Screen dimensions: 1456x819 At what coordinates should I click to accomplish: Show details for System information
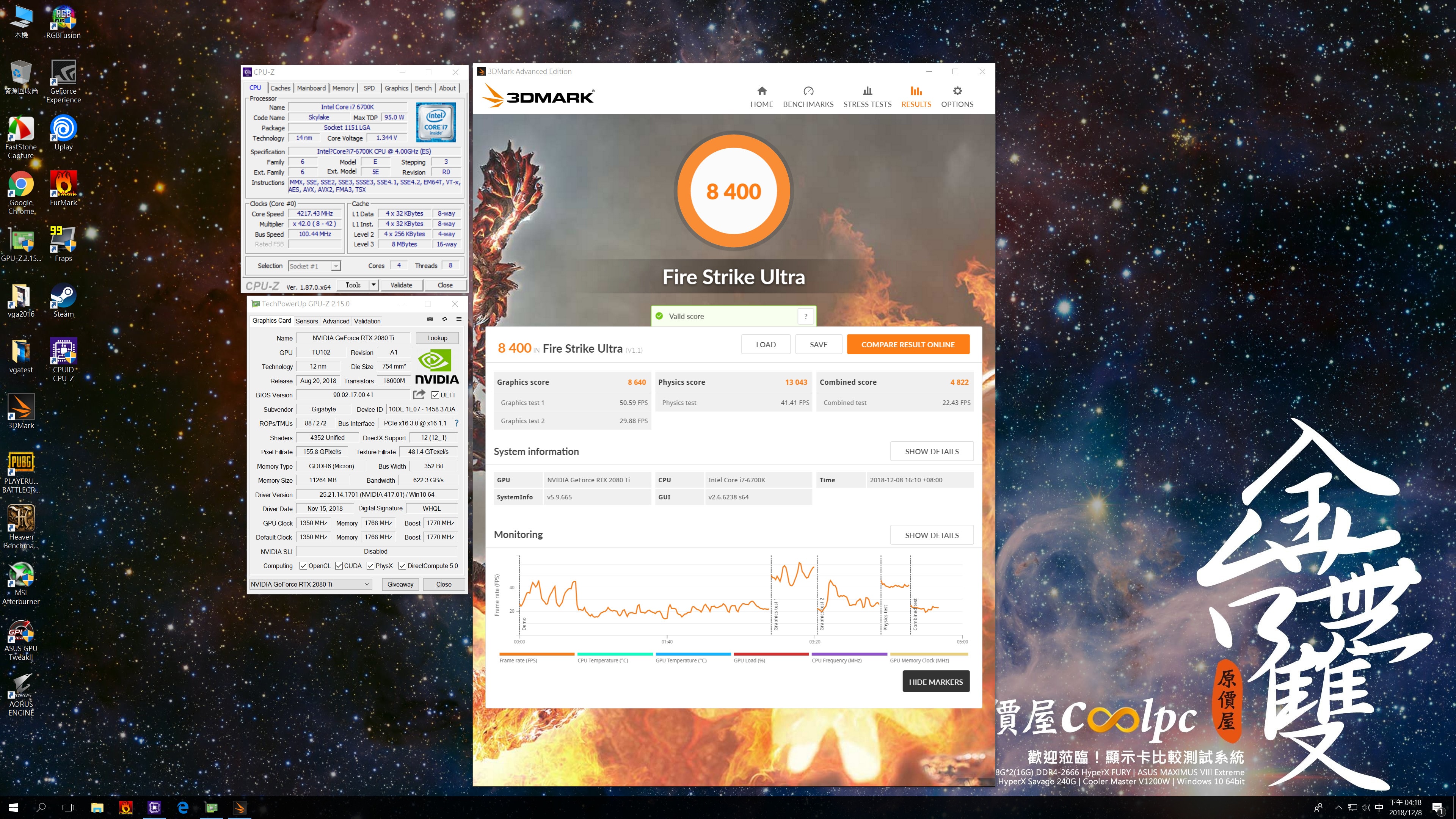pos(932,452)
